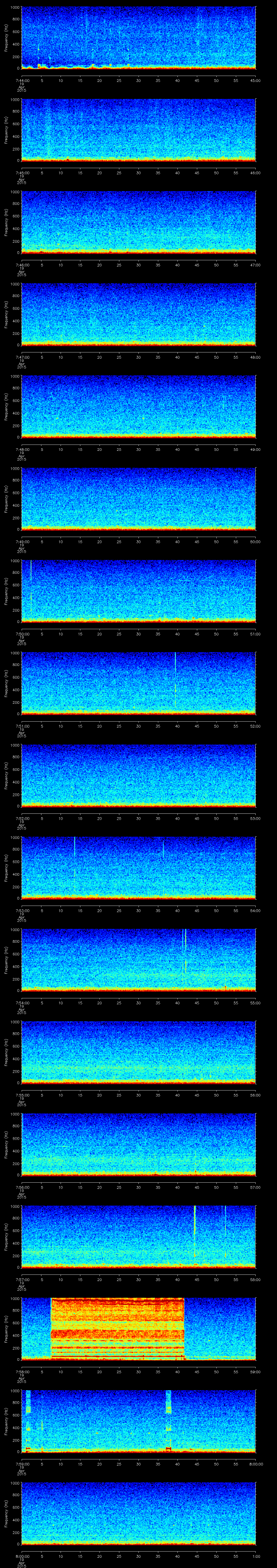Screen dimensions: 277x1568
Task: Choose the spectrogram panel starting at 7:49:00
Action: pos(138,499)
